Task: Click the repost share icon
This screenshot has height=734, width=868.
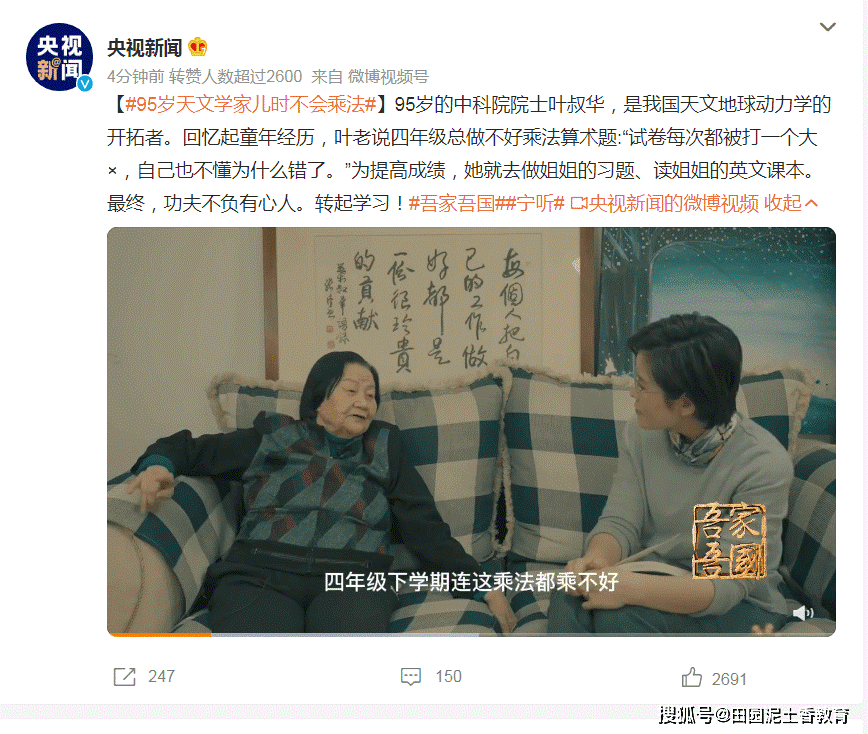Action: [x=125, y=676]
